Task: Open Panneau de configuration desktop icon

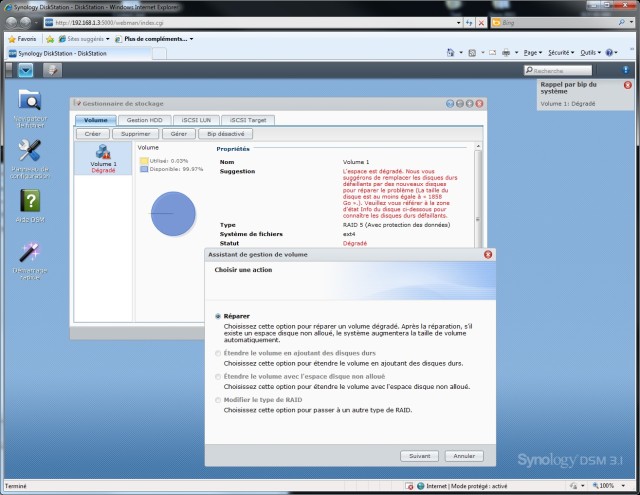Action: pyautogui.click(x=29, y=158)
